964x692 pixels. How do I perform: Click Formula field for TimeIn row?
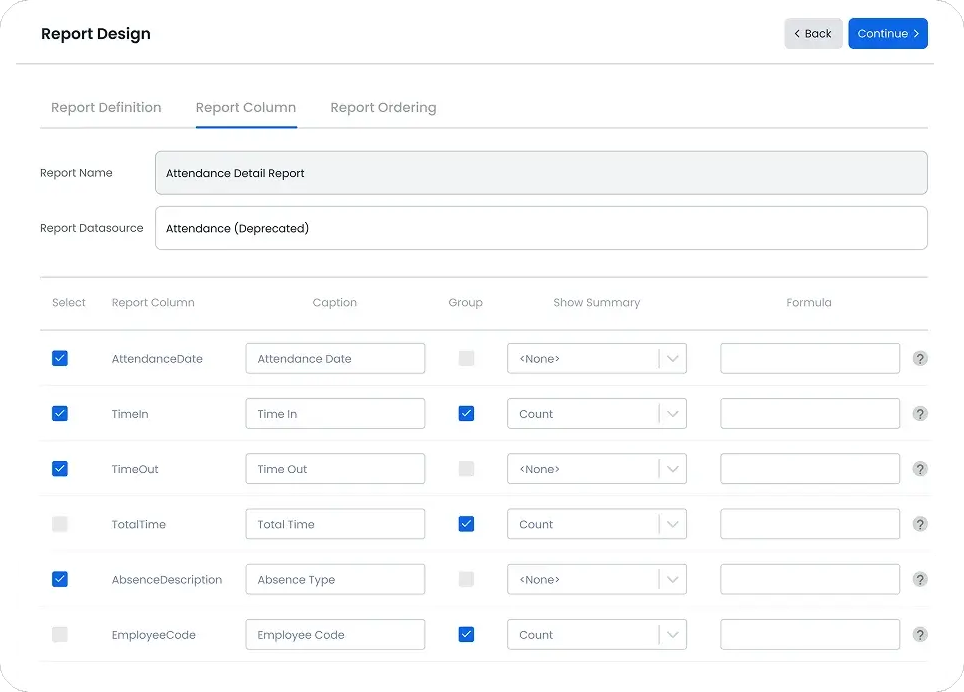coord(810,414)
